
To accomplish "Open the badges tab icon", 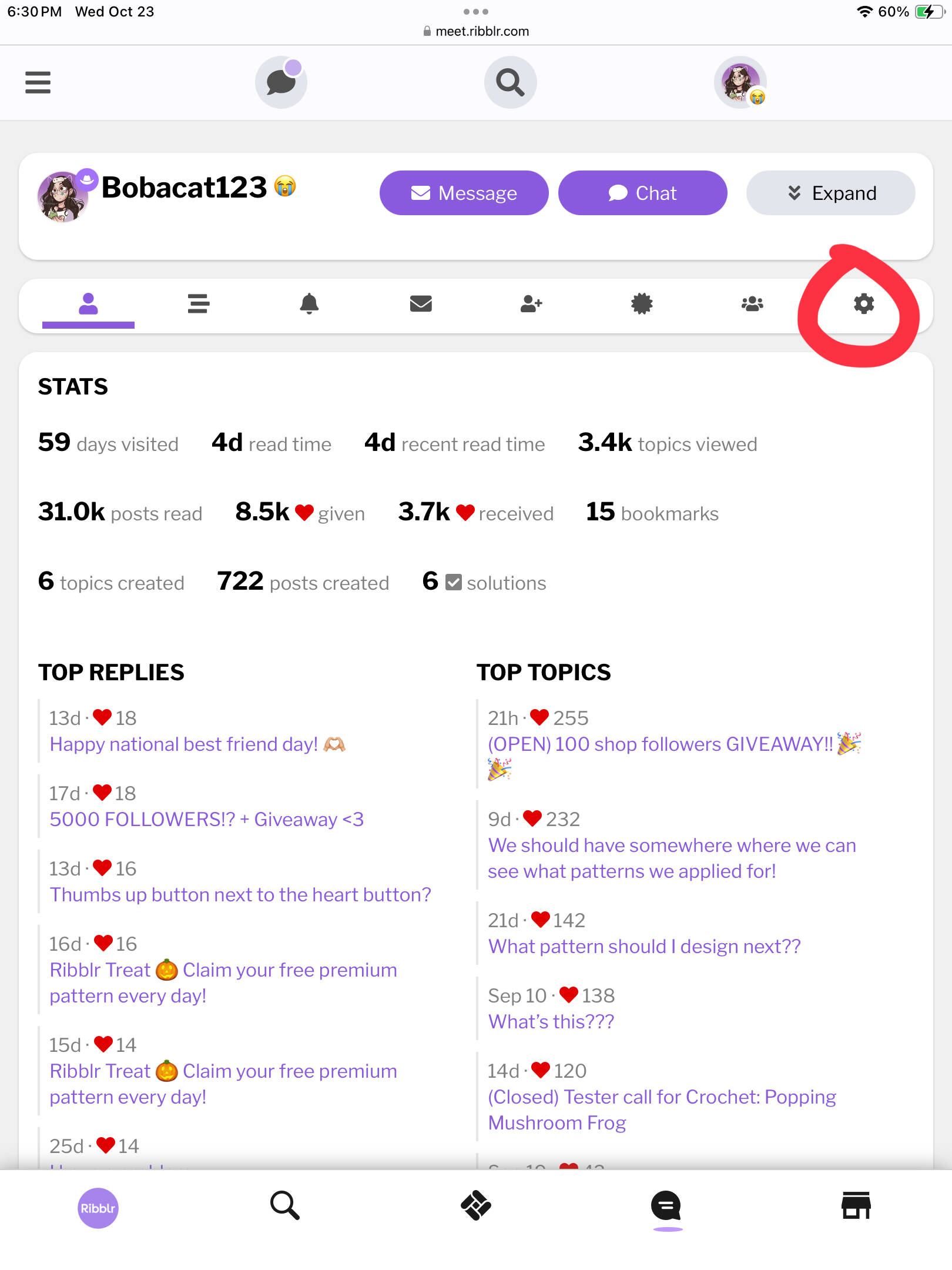I will click(642, 304).
